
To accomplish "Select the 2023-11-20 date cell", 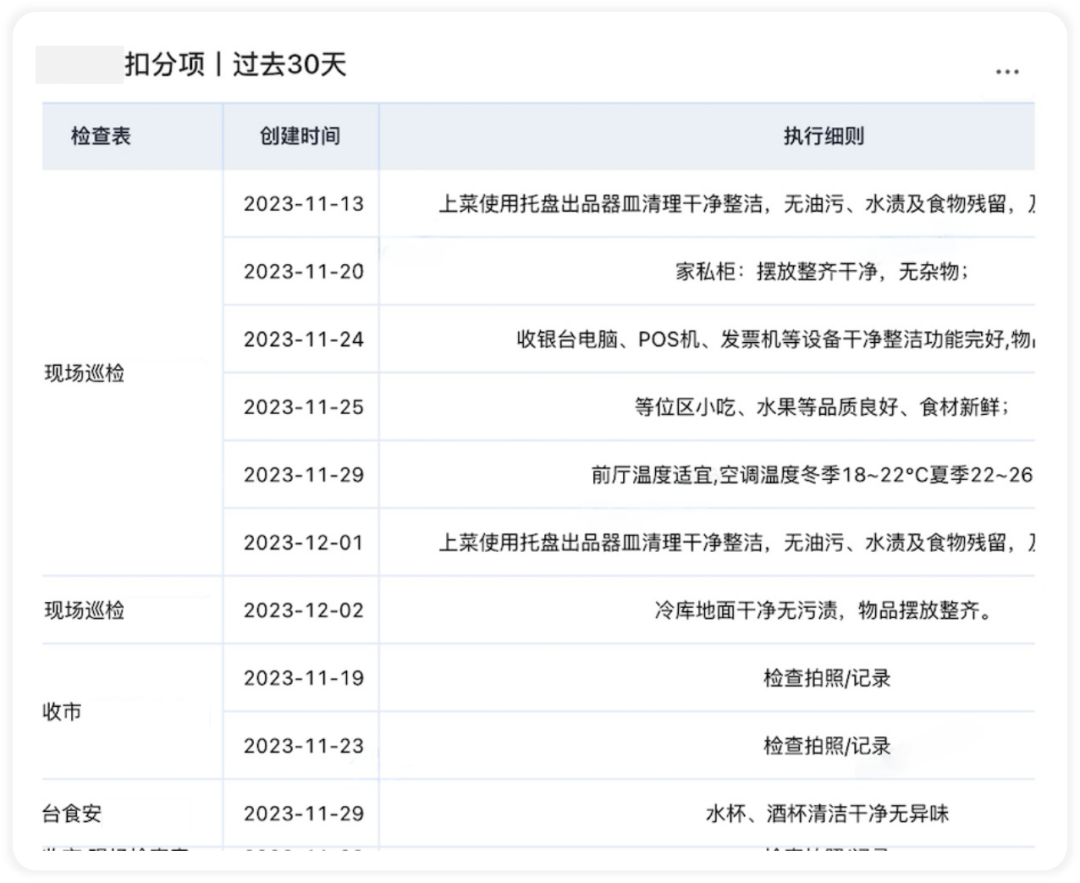I will pos(303,271).
